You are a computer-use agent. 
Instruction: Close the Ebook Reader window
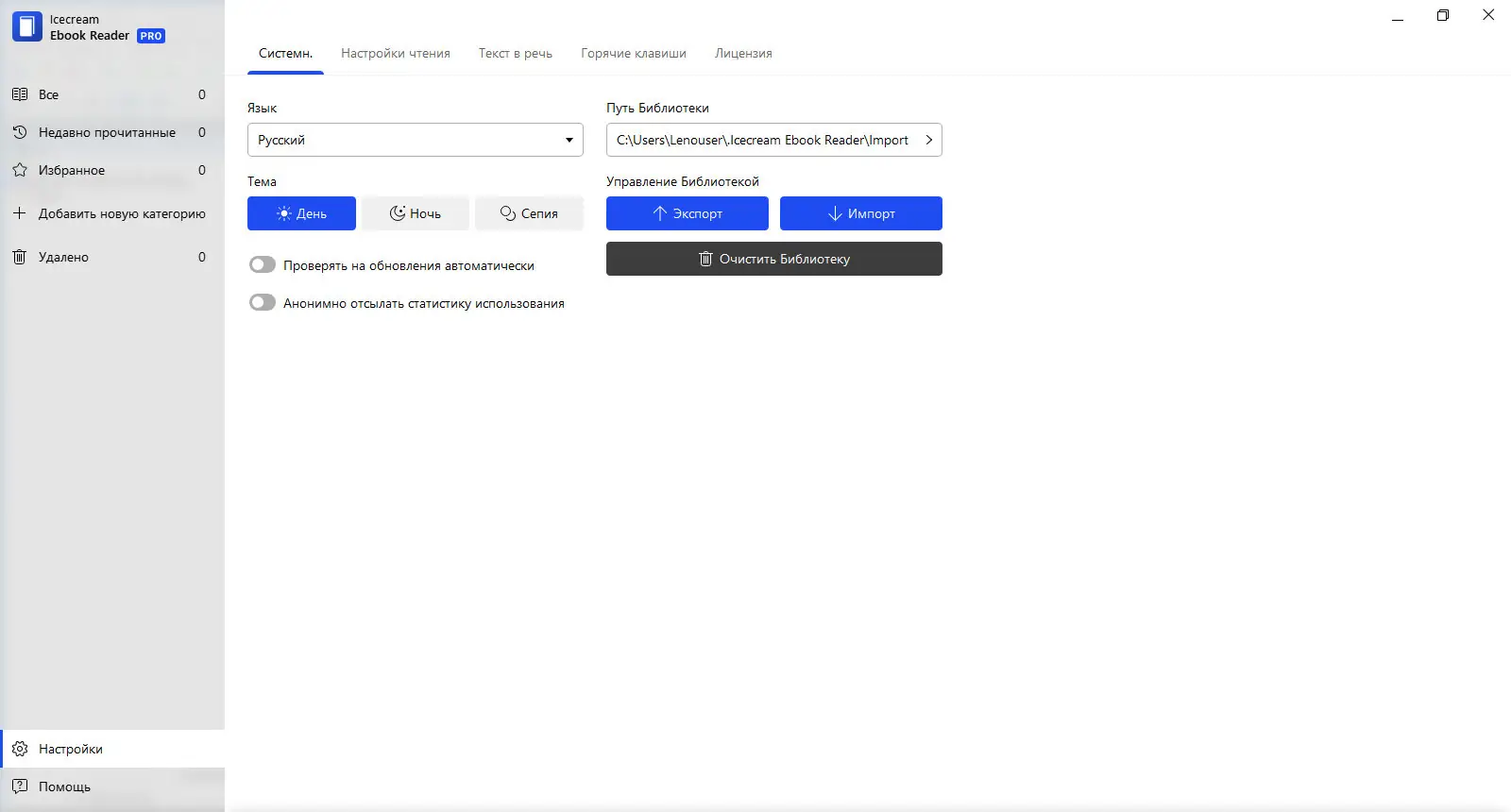click(x=1488, y=15)
